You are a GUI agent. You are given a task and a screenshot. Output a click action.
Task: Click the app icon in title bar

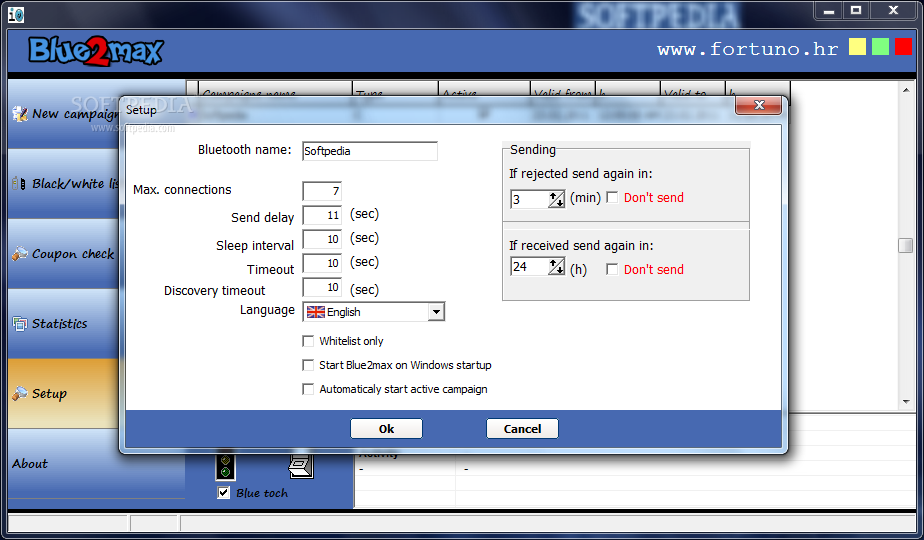tap(16, 14)
